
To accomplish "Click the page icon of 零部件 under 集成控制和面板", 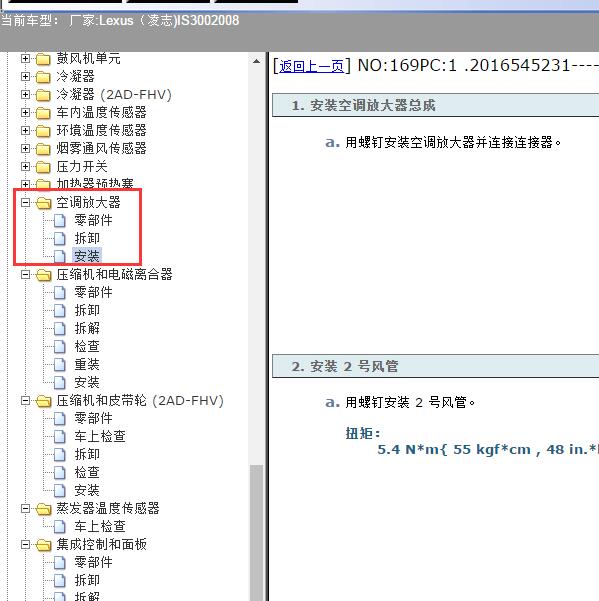I will pos(60,563).
